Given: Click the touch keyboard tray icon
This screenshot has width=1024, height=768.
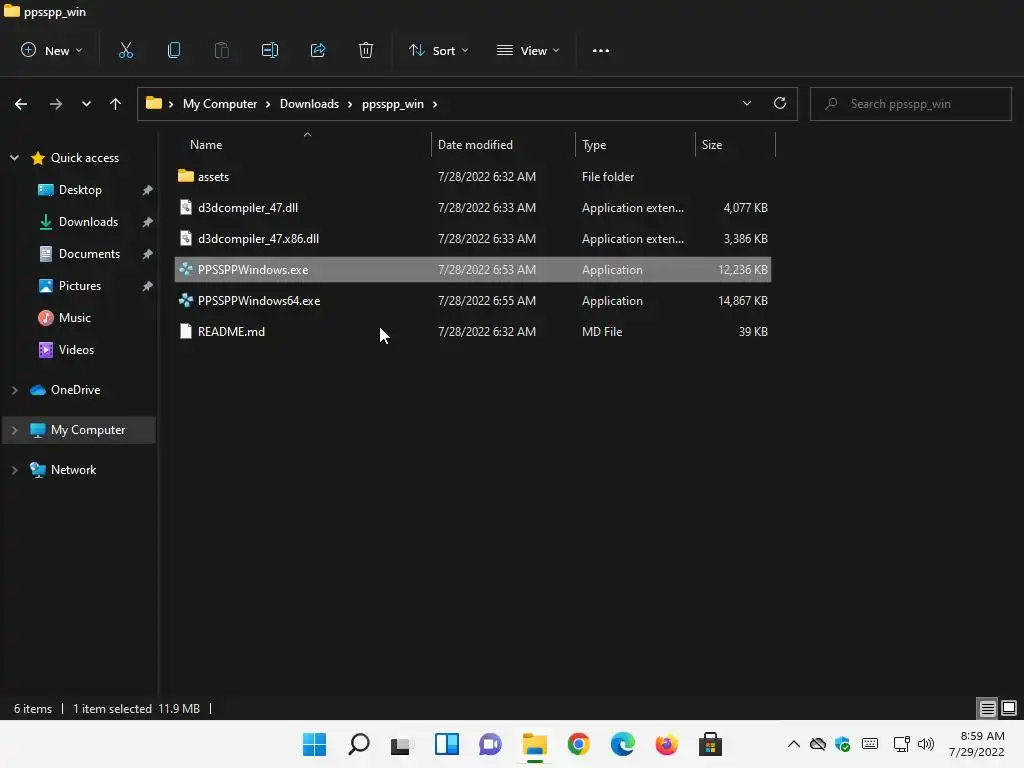Looking at the screenshot, I should (x=870, y=744).
